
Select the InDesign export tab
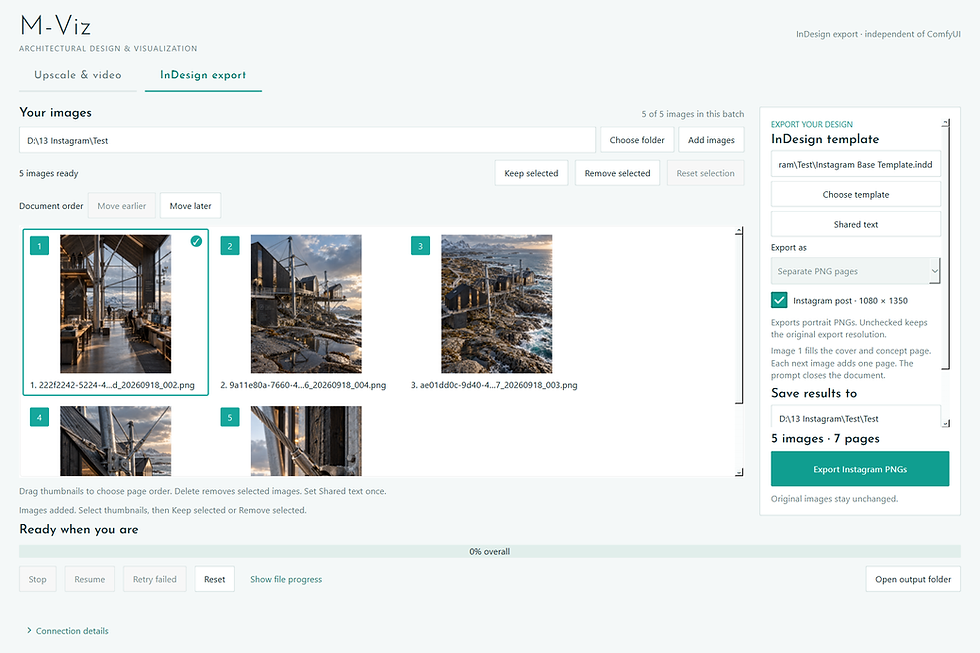(203, 75)
